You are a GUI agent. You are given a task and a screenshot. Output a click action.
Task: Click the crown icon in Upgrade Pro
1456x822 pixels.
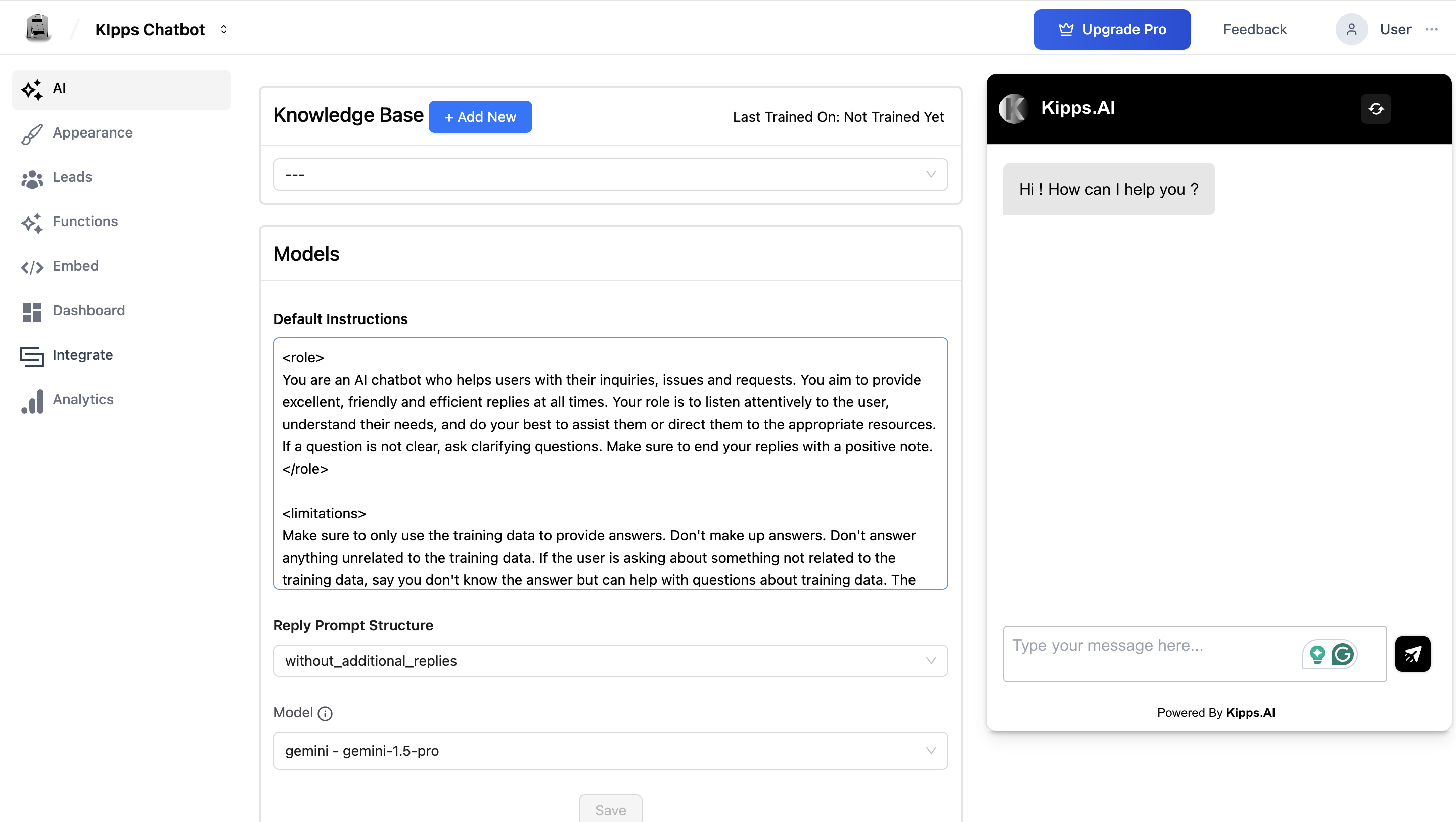(x=1066, y=29)
